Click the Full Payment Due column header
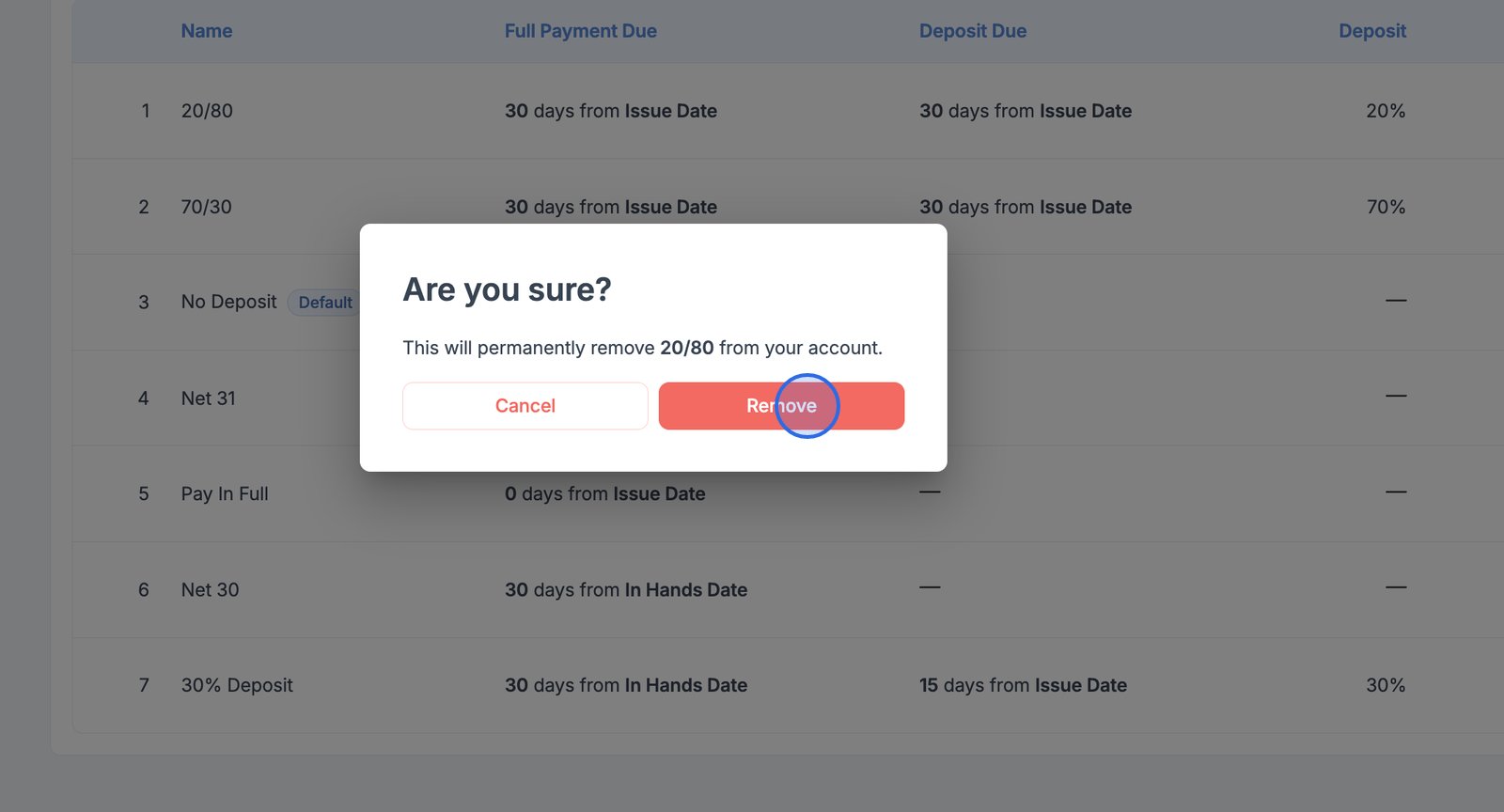 coord(580,31)
